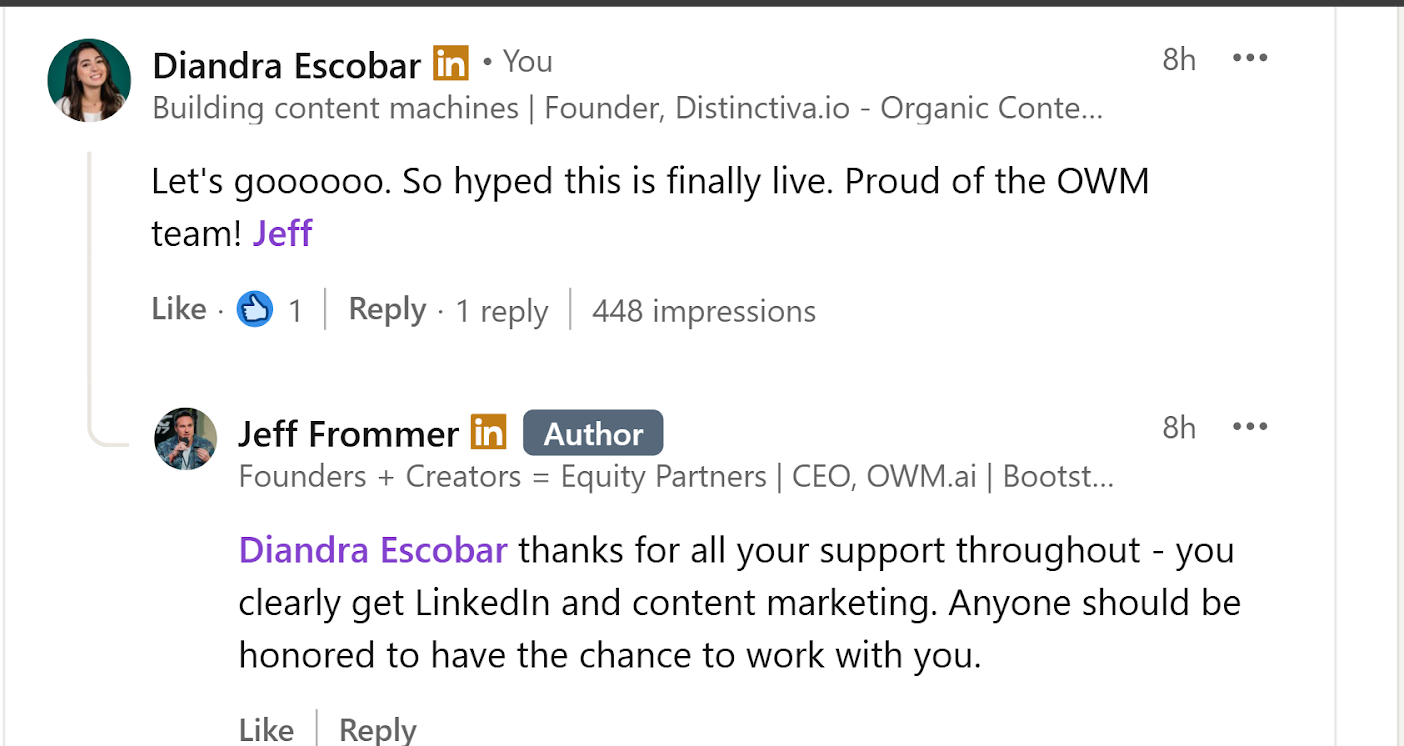Click the Author badge
Screen dimensions: 1404x746
593,433
